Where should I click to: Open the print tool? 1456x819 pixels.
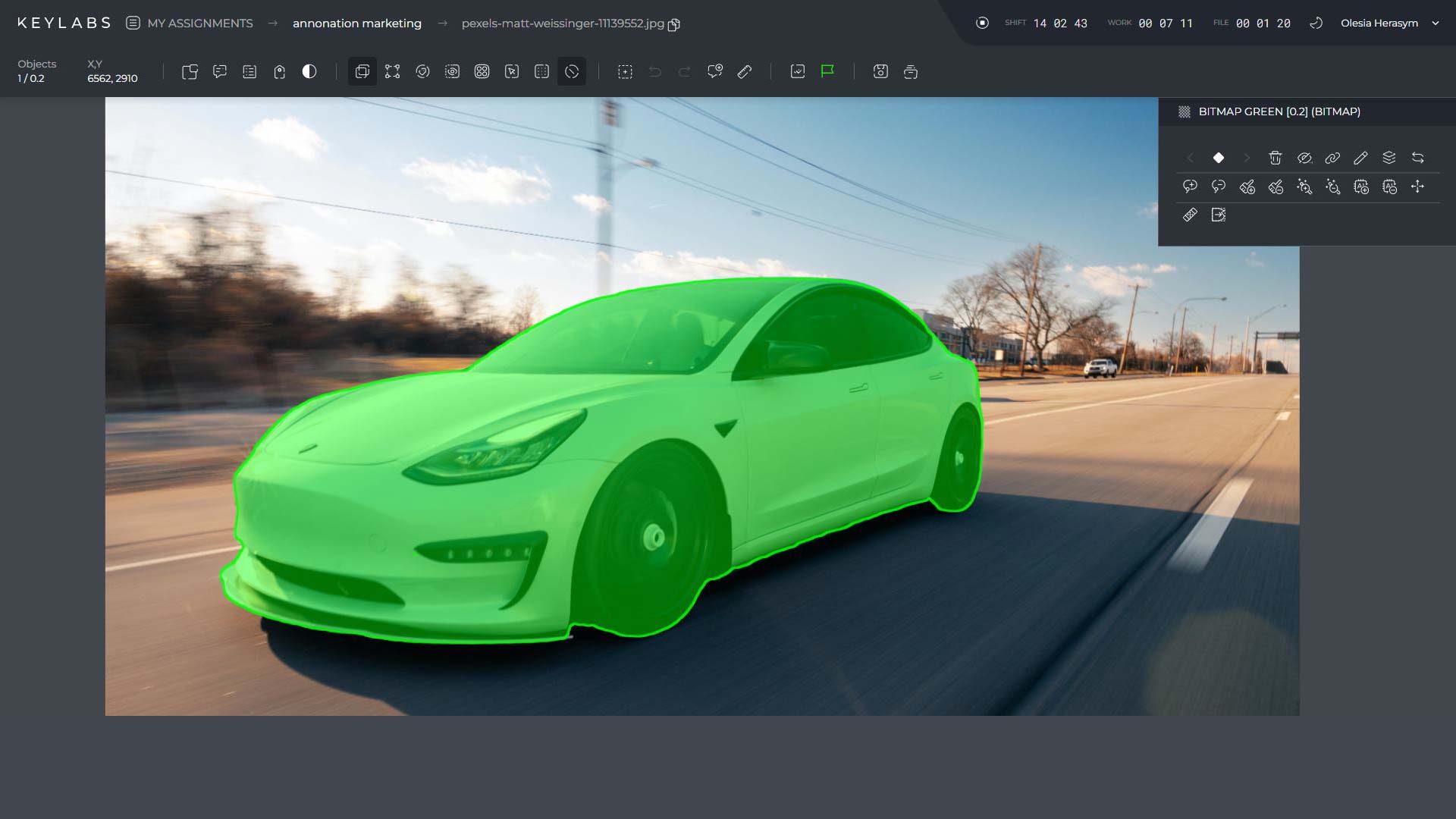tap(909, 71)
